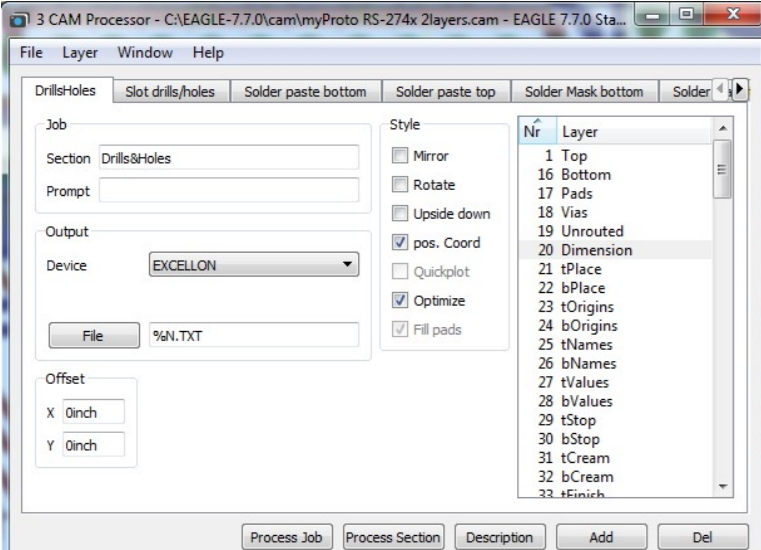Click the File output button
The image size is (761, 550).
(91, 337)
